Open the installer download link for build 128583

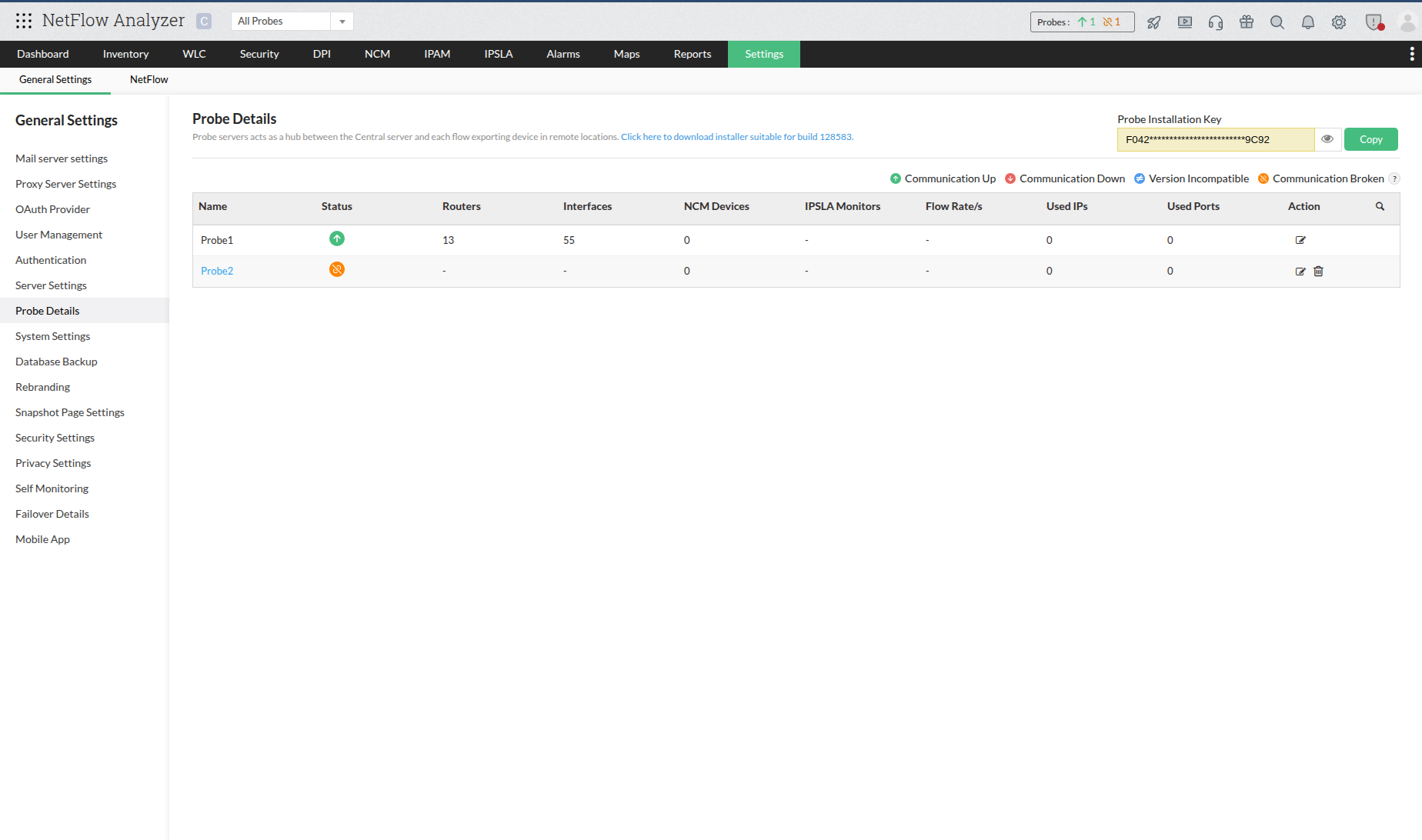tap(736, 136)
